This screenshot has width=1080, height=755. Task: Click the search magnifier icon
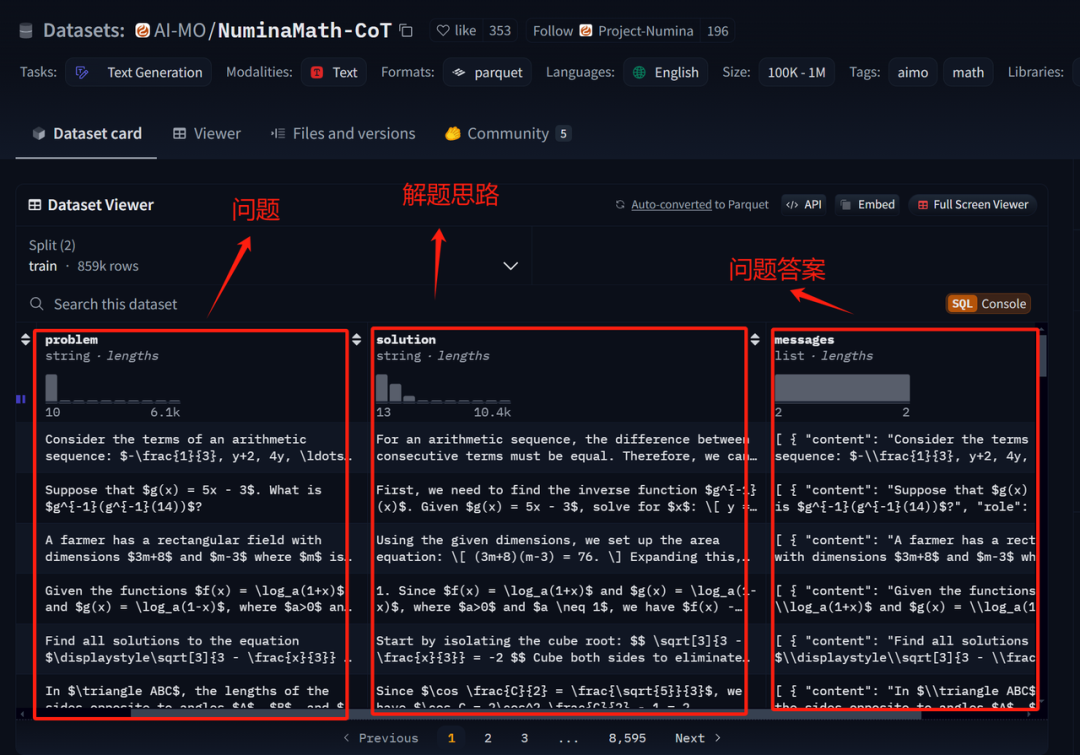37,304
